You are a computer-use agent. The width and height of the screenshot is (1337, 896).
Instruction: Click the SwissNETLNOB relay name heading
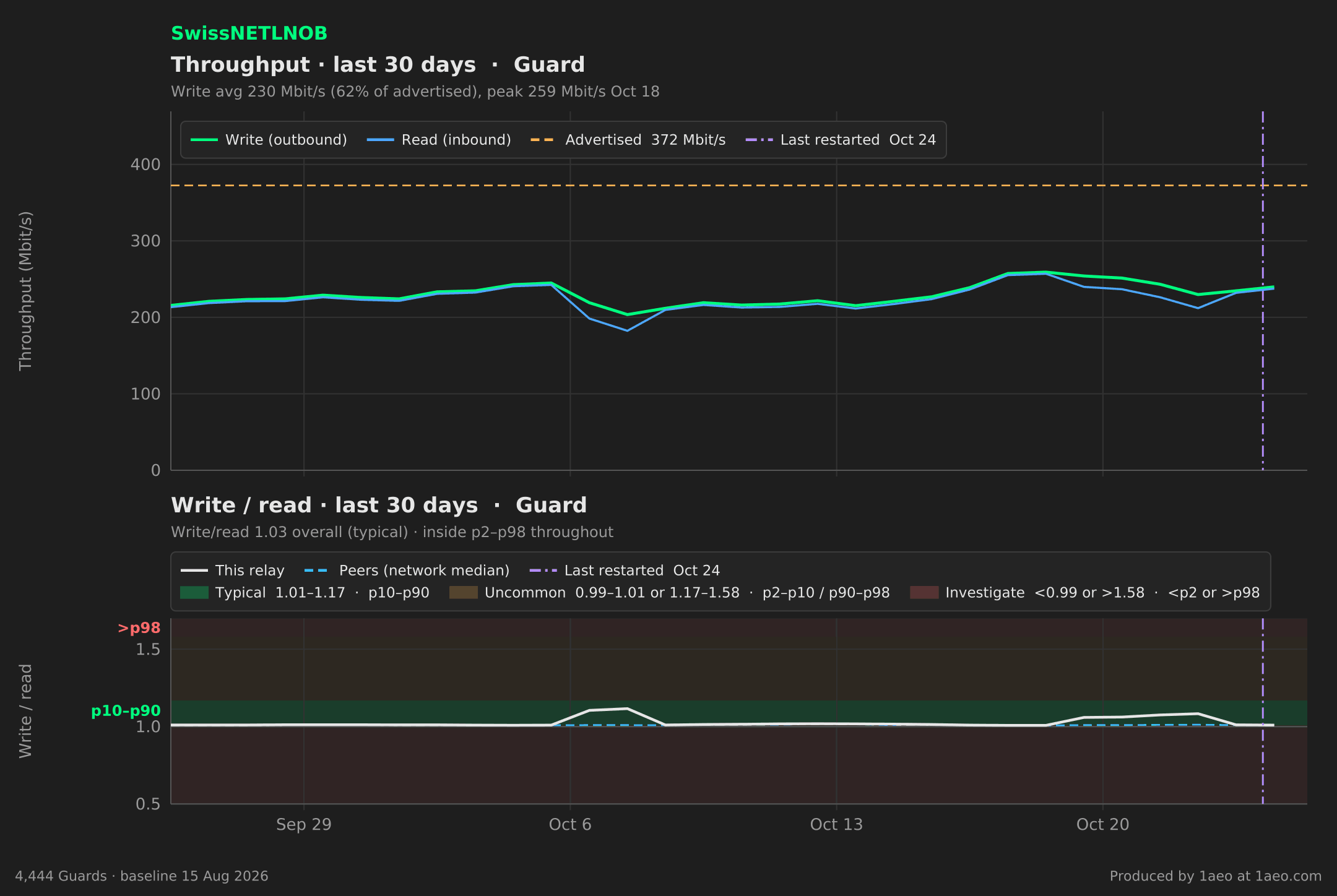(x=249, y=33)
